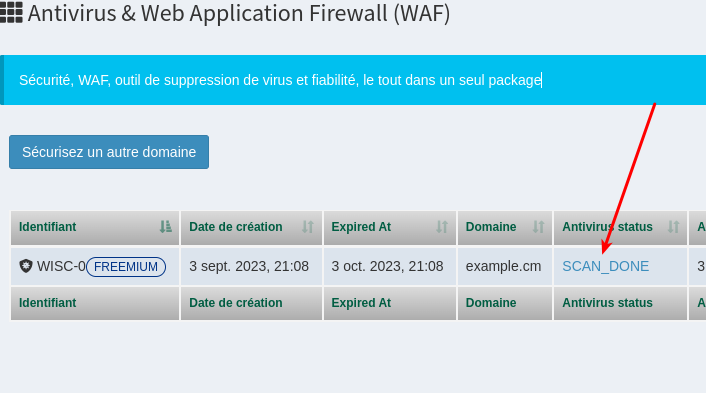
Task: Click the FREEMIUM badge
Action: coord(126,267)
